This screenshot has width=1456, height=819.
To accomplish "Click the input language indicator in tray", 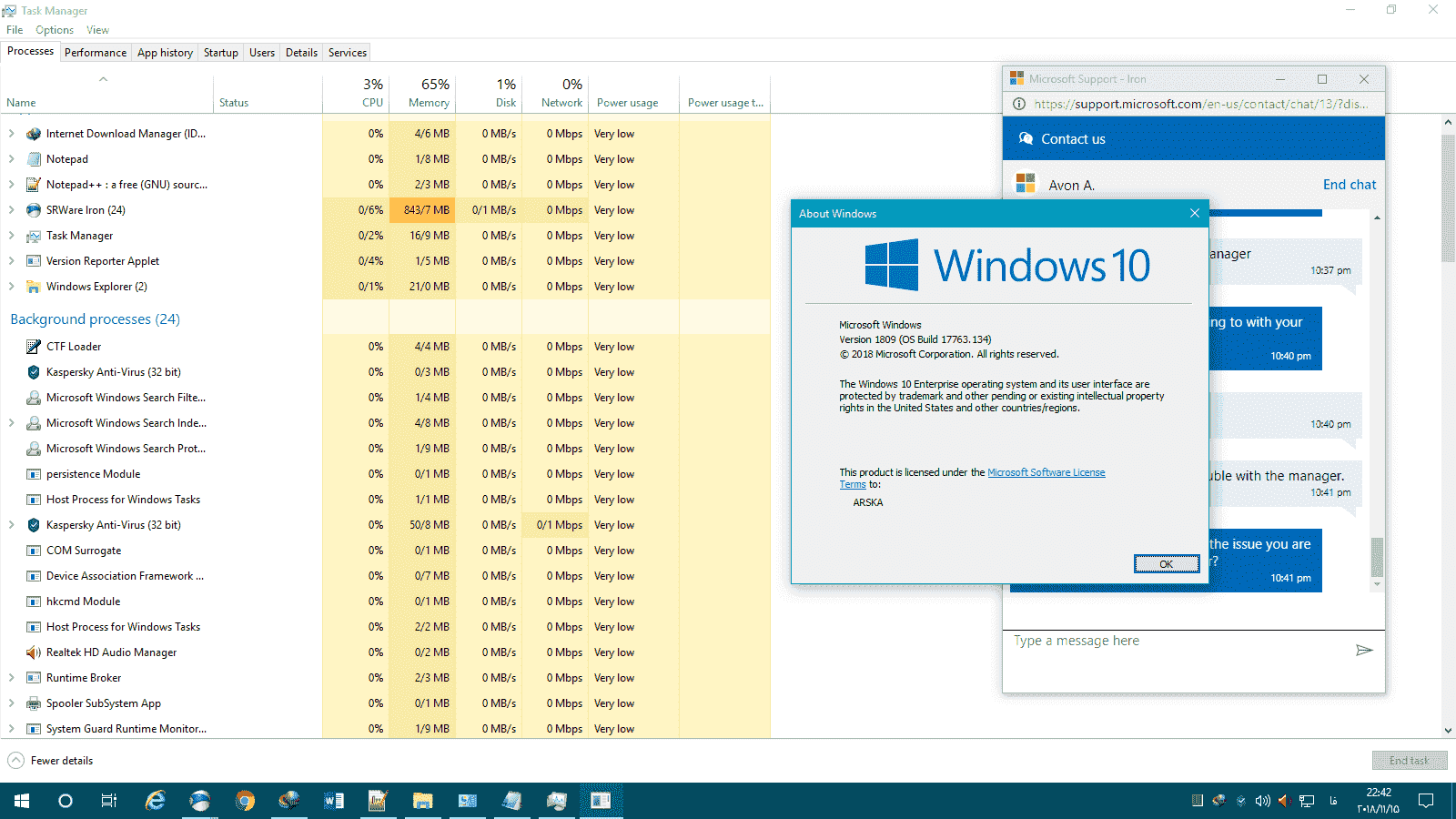I will (x=1333, y=801).
